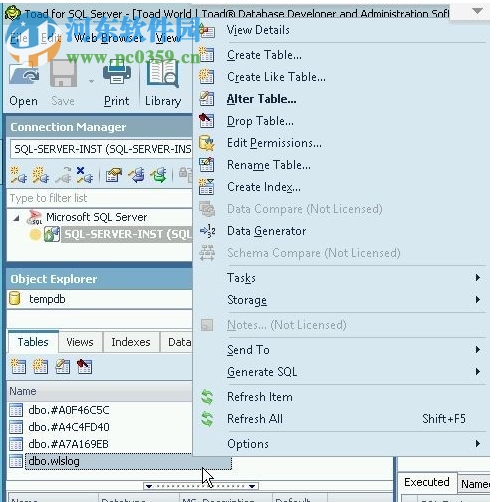
Task: Expand the Tasks submenu arrow
Action: click(x=478, y=277)
